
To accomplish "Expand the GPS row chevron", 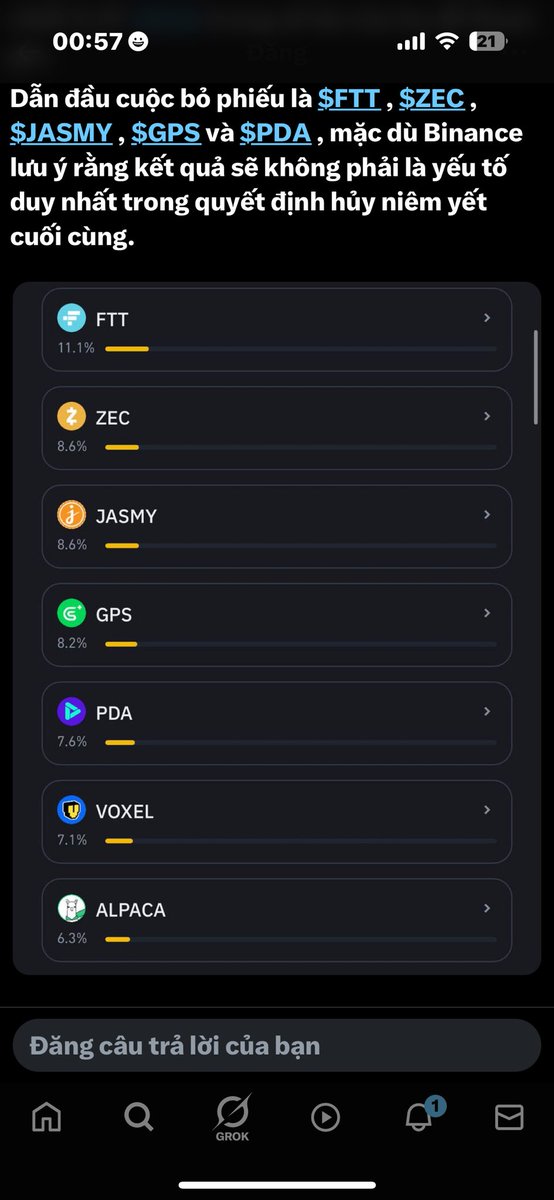I will tap(487, 613).
